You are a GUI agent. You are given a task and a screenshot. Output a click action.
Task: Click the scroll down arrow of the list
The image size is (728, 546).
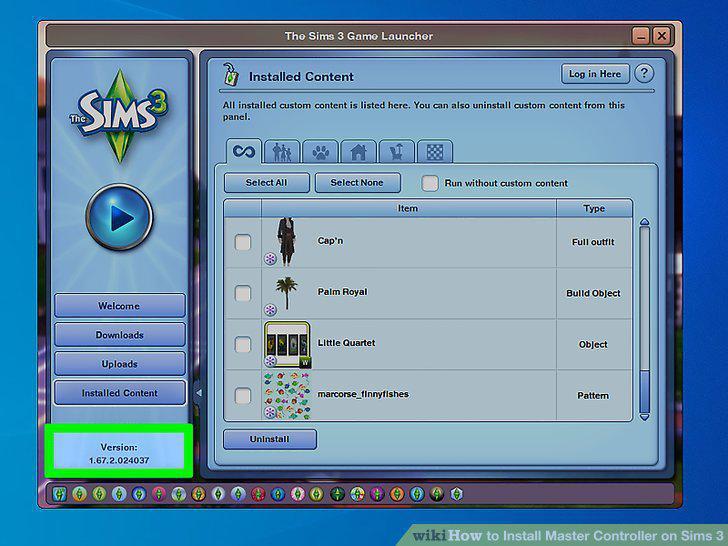coord(644,417)
